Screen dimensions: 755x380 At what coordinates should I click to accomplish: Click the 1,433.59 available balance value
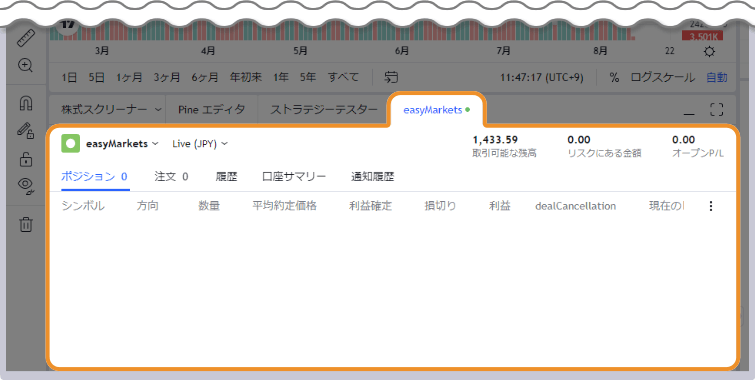tap(495, 140)
